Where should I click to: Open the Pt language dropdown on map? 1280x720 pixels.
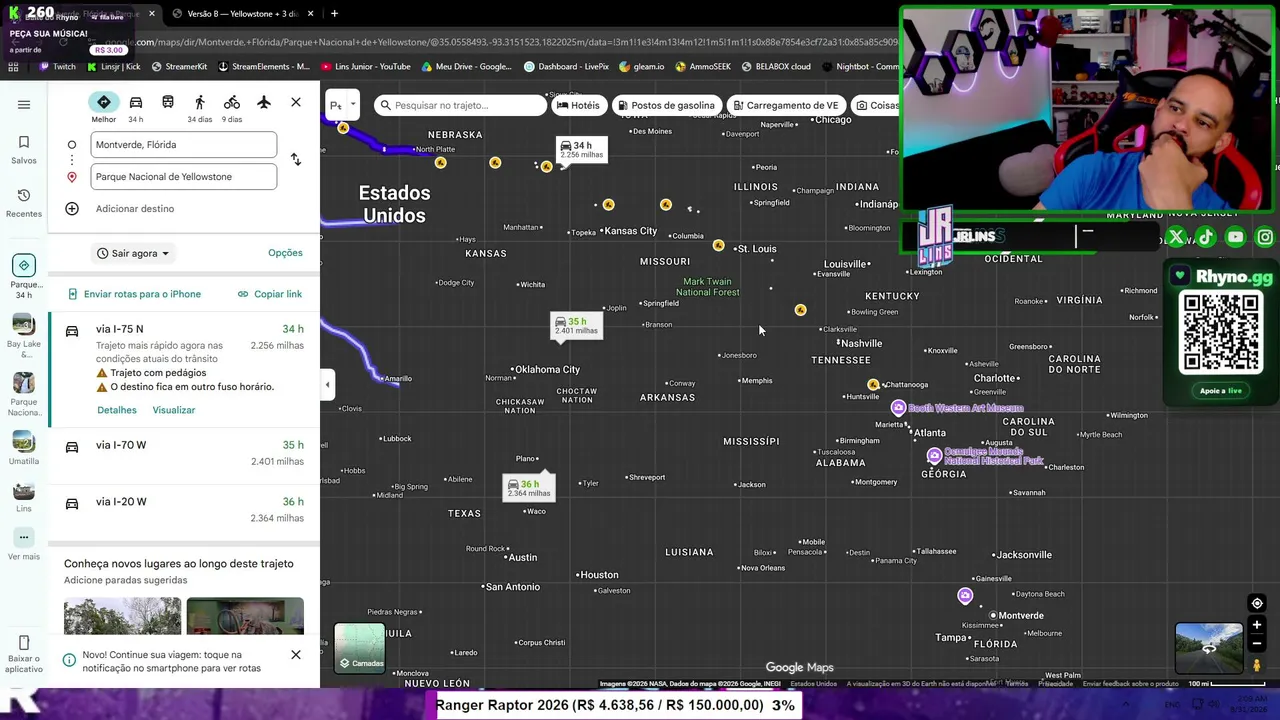coord(342,105)
